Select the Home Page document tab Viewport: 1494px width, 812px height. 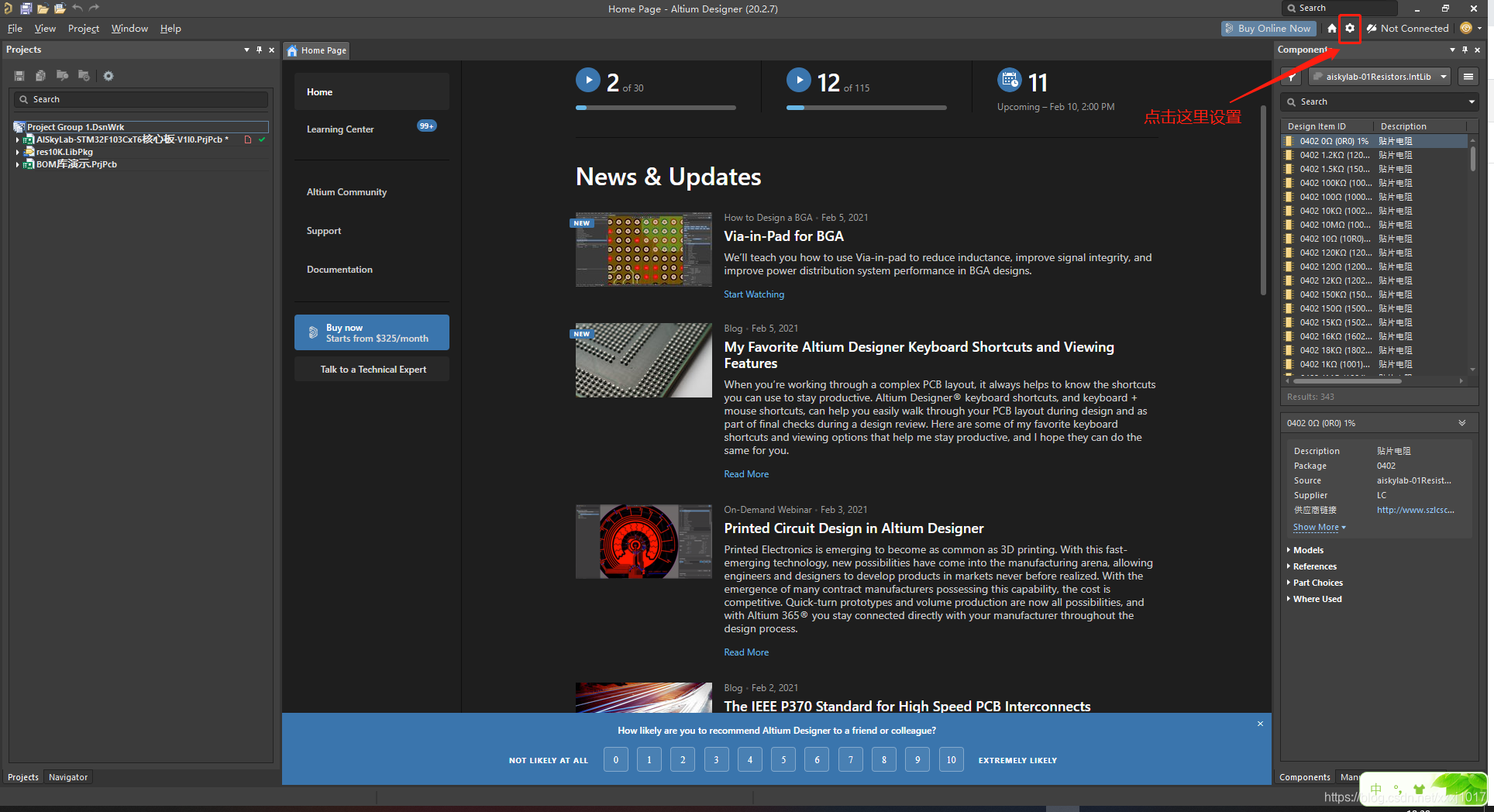(x=317, y=50)
